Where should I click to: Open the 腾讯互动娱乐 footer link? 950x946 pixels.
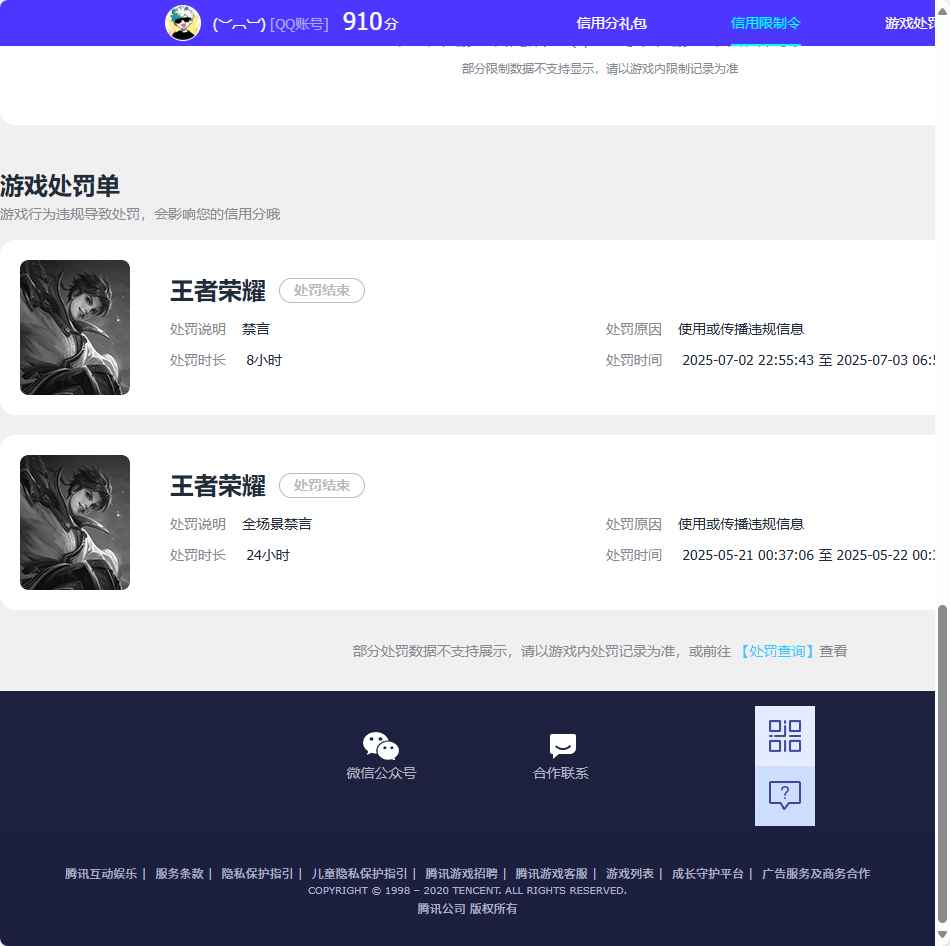point(101,873)
